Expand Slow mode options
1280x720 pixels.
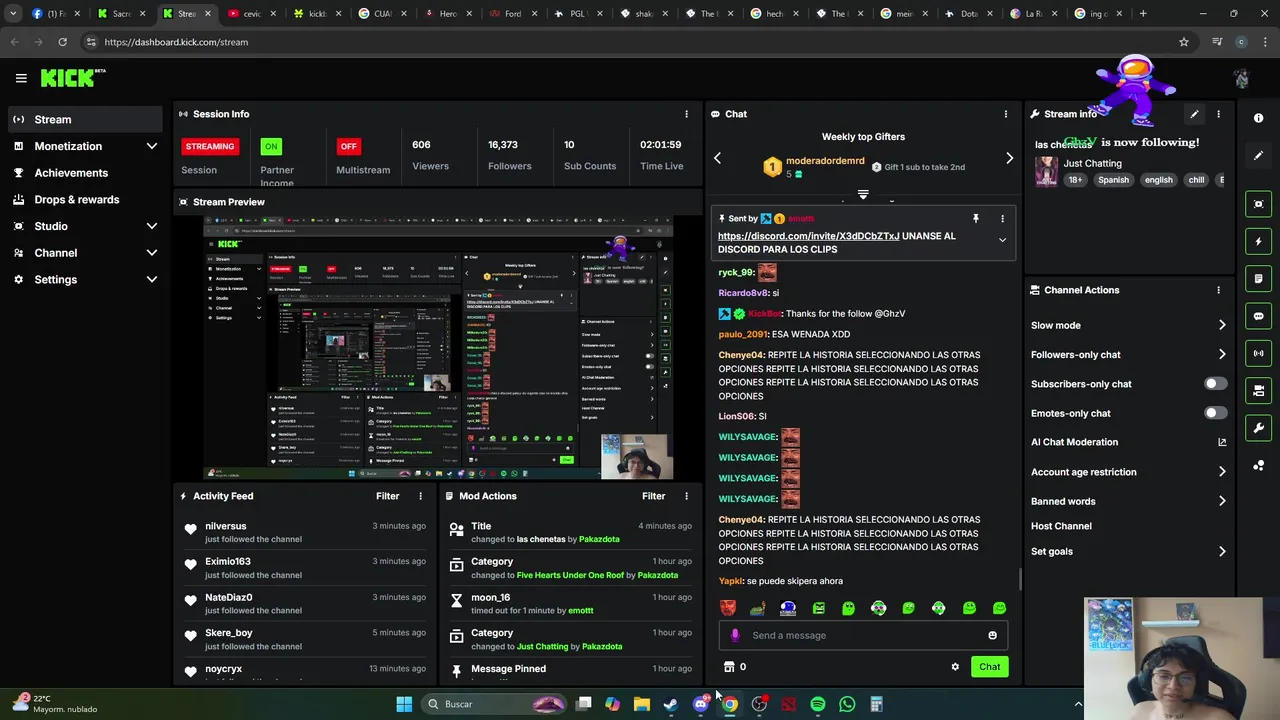[1222, 325]
